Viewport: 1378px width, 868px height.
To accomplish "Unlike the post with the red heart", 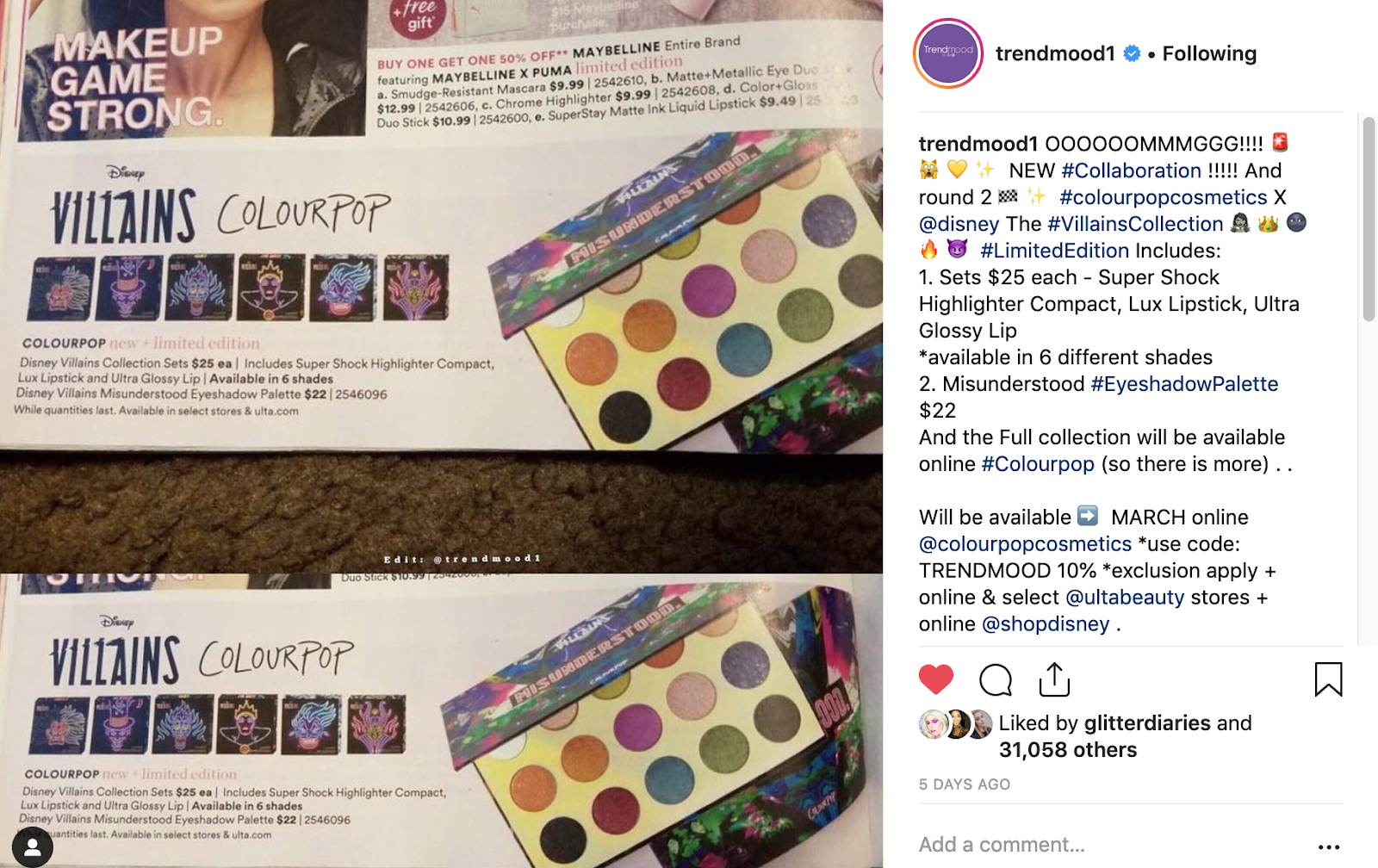I will (x=935, y=679).
